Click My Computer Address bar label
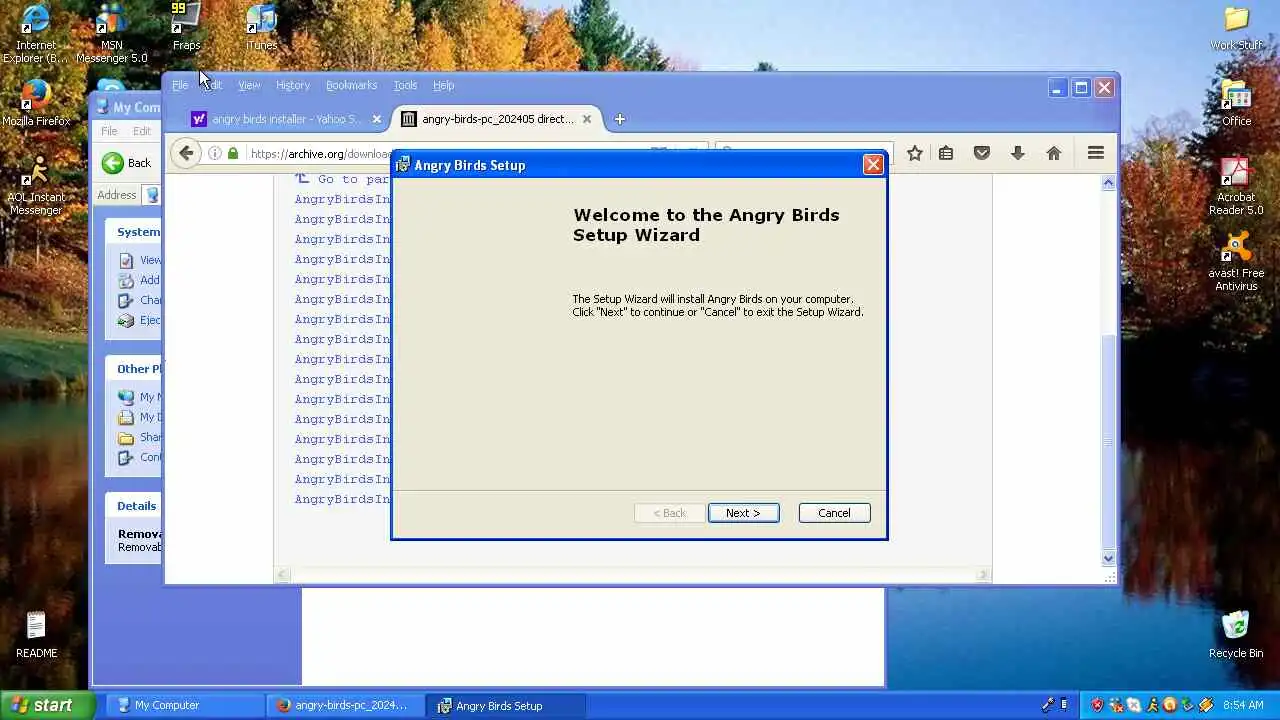Screen dimensions: 1280x720 click(x=117, y=195)
